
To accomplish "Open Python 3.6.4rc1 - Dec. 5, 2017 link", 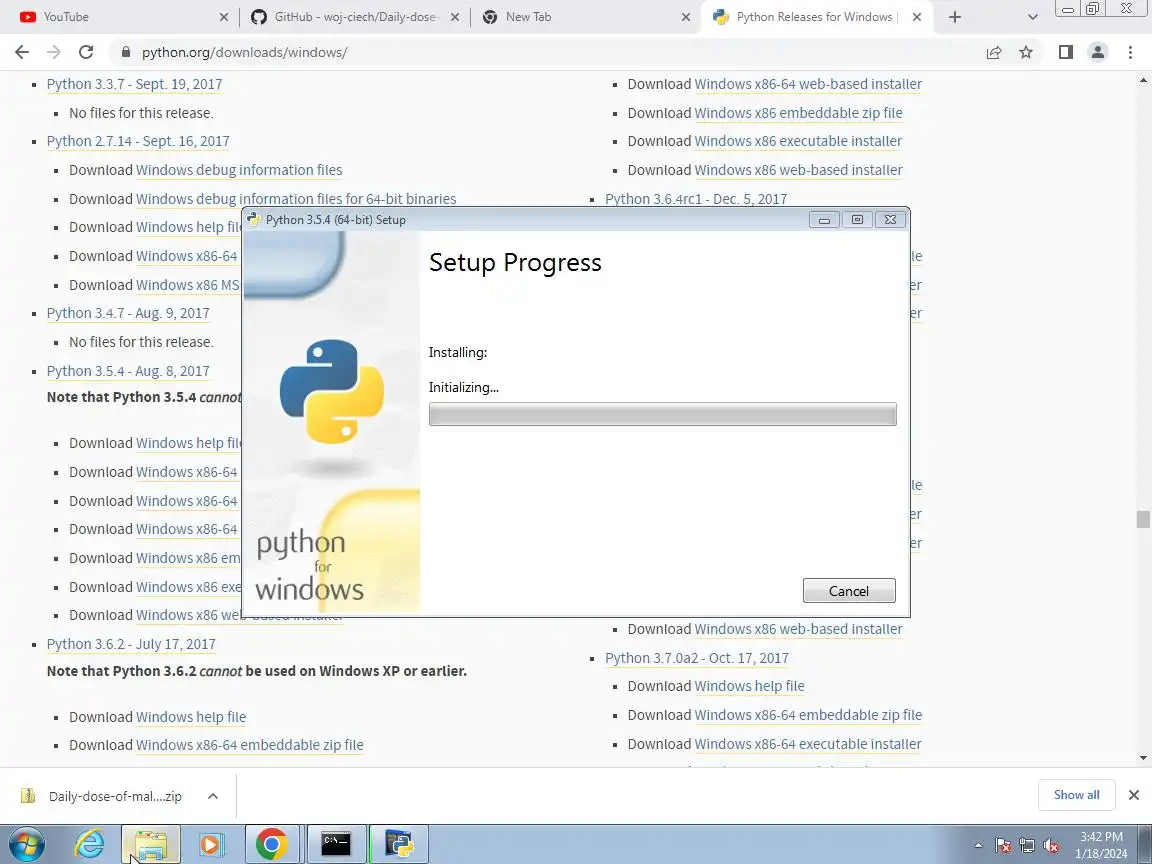I will pyautogui.click(x=696, y=199).
